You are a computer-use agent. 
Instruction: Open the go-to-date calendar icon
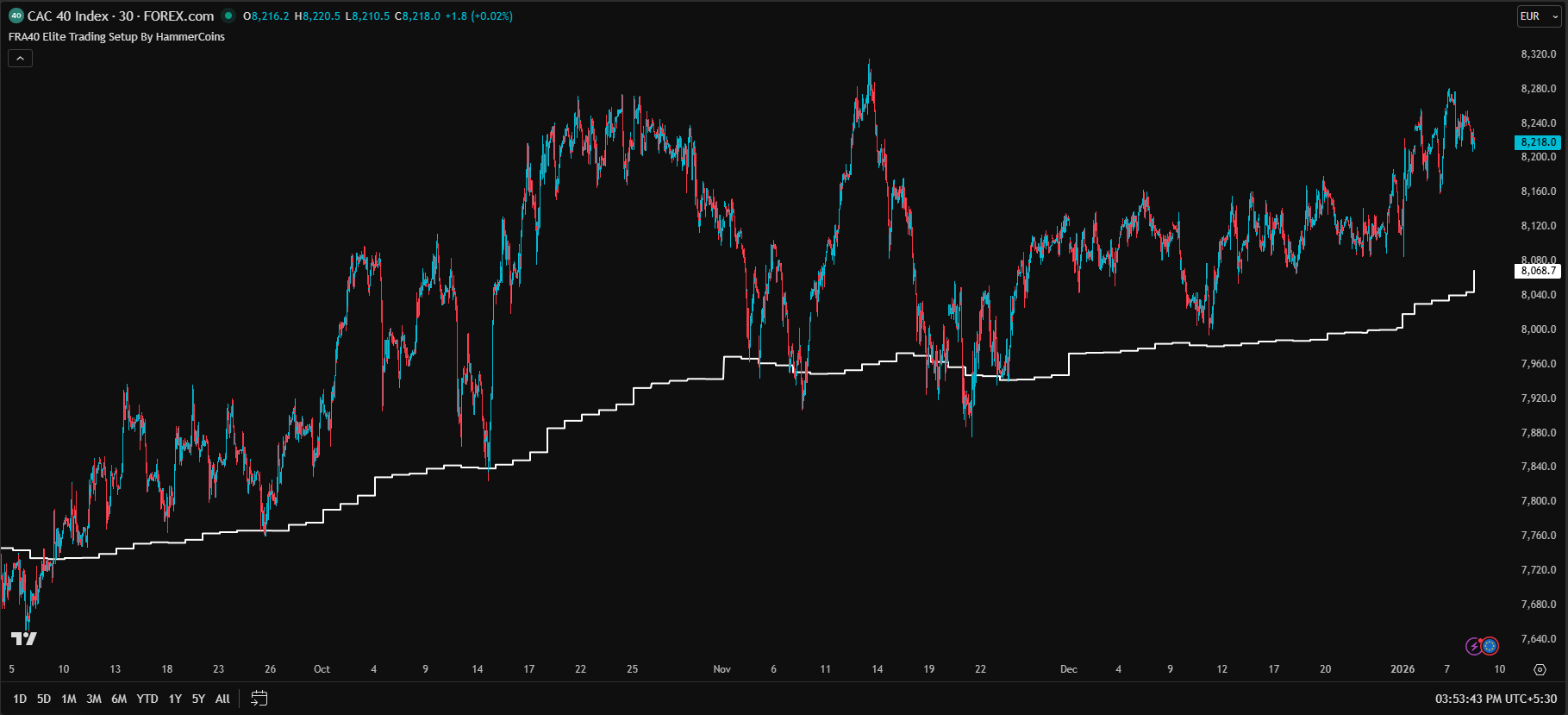[259, 699]
